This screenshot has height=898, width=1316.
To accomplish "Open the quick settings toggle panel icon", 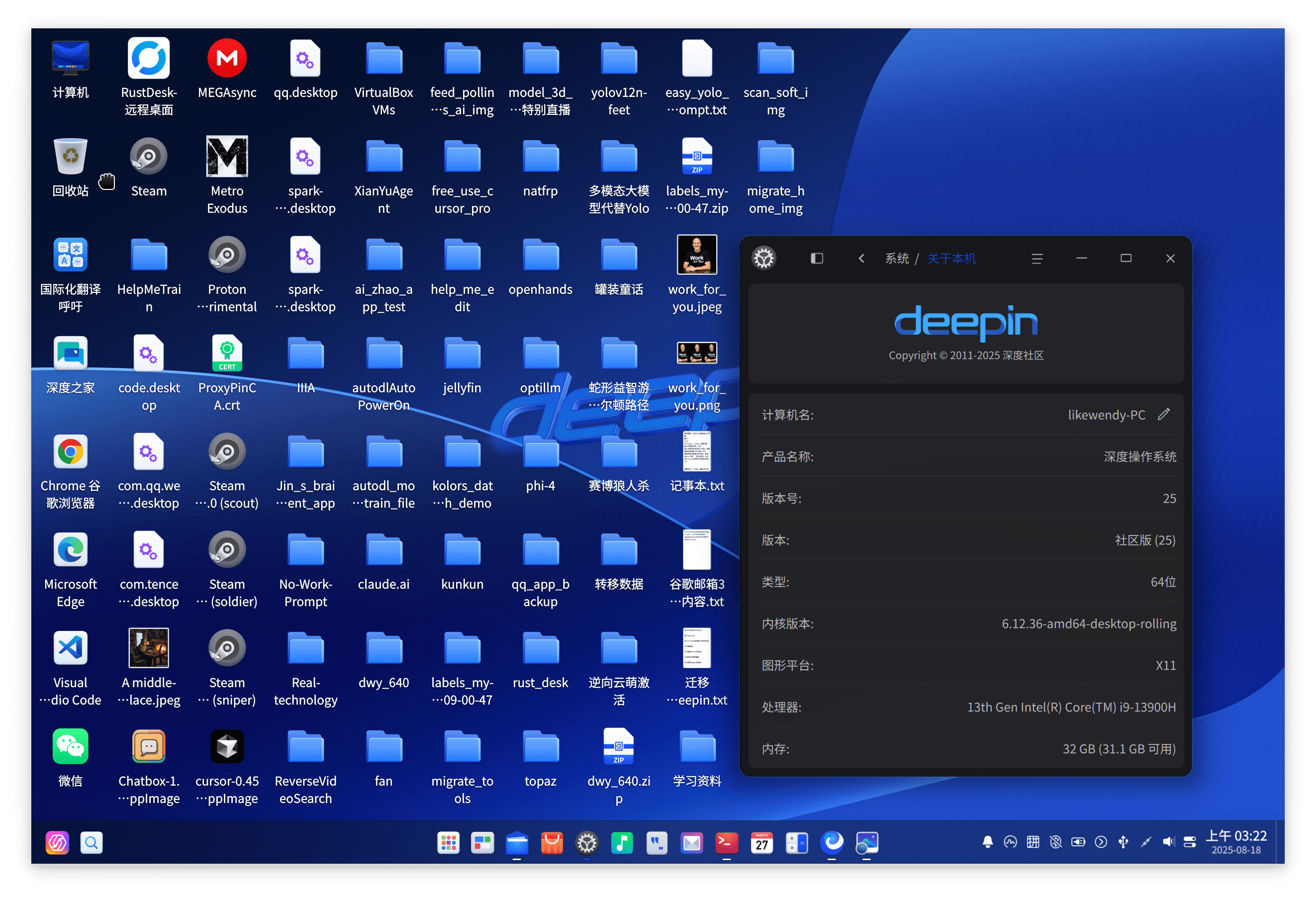I will pyautogui.click(x=1190, y=842).
